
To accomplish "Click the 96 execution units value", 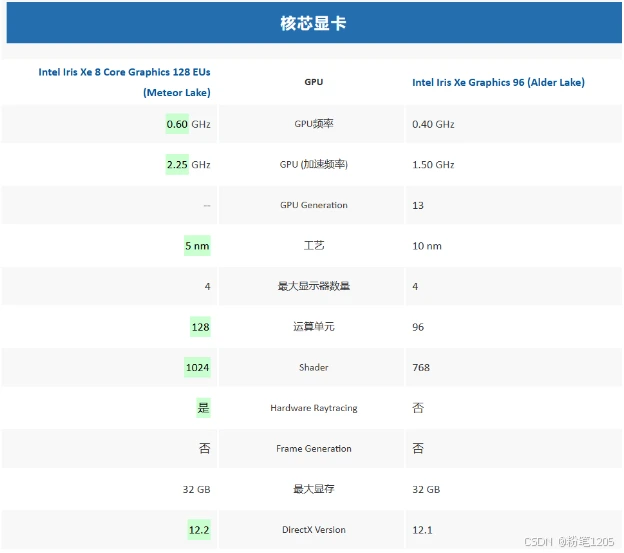I will pyautogui.click(x=418, y=327).
